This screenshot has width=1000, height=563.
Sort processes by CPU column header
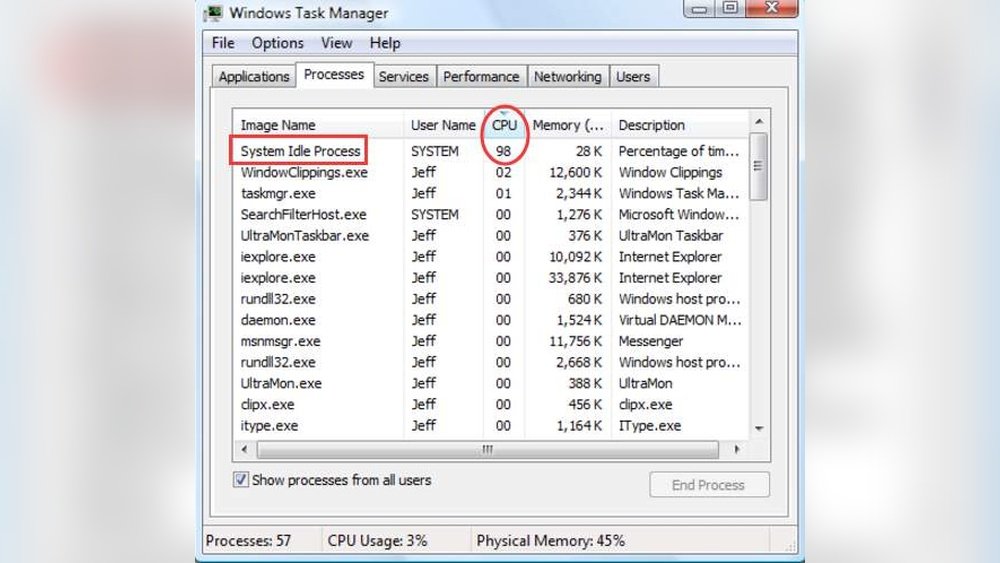505,125
